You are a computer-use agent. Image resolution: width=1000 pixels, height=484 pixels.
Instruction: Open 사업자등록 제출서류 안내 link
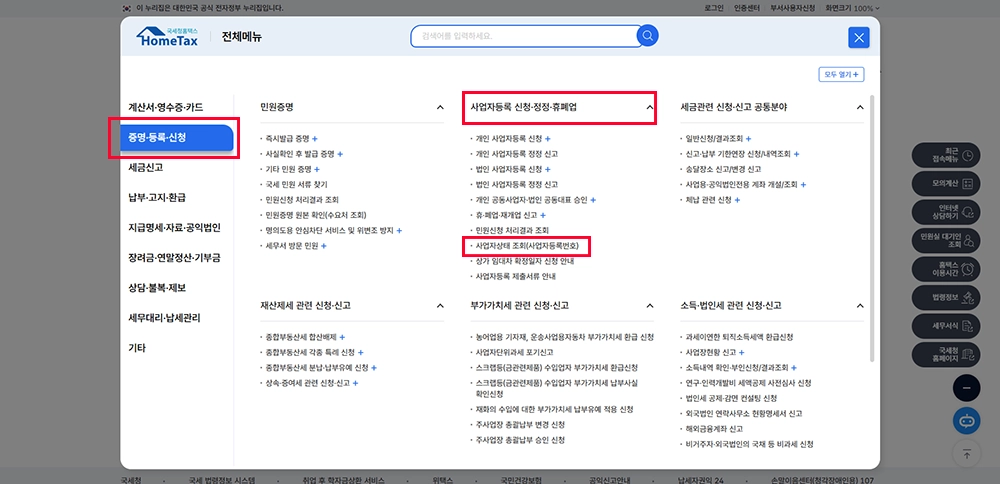[x=513, y=277]
